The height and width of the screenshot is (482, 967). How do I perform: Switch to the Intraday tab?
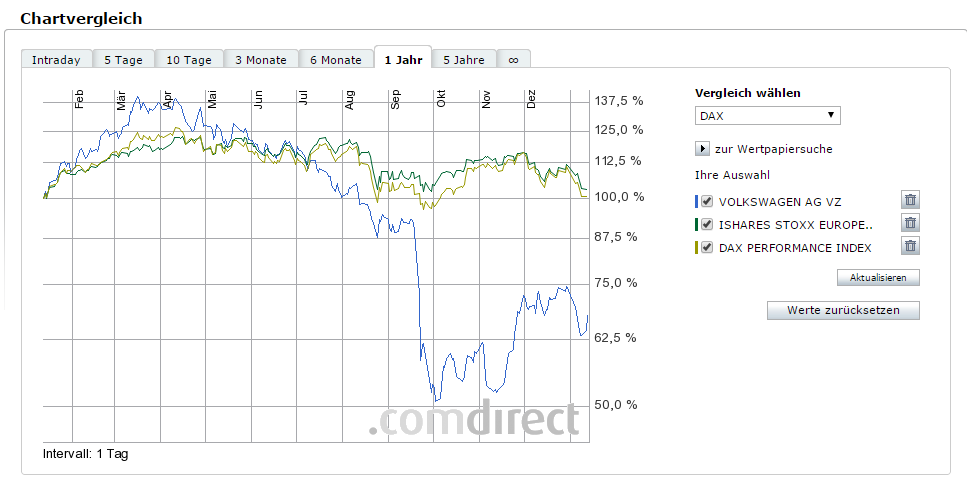tap(56, 60)
